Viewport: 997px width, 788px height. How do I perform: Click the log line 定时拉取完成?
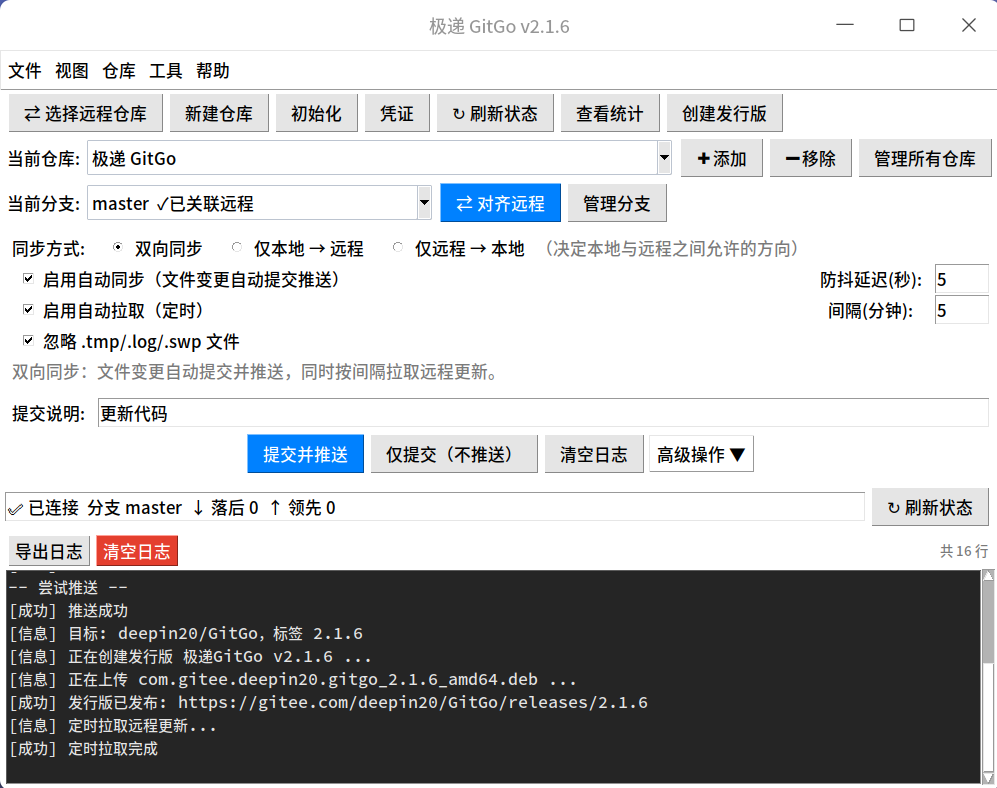tap(83, 749)
